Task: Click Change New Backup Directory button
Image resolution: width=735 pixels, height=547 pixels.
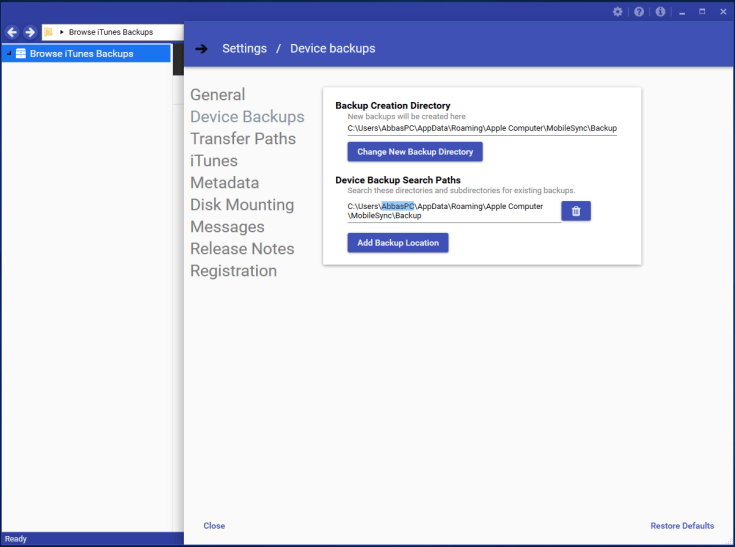Action: click(x=415, y=152)
